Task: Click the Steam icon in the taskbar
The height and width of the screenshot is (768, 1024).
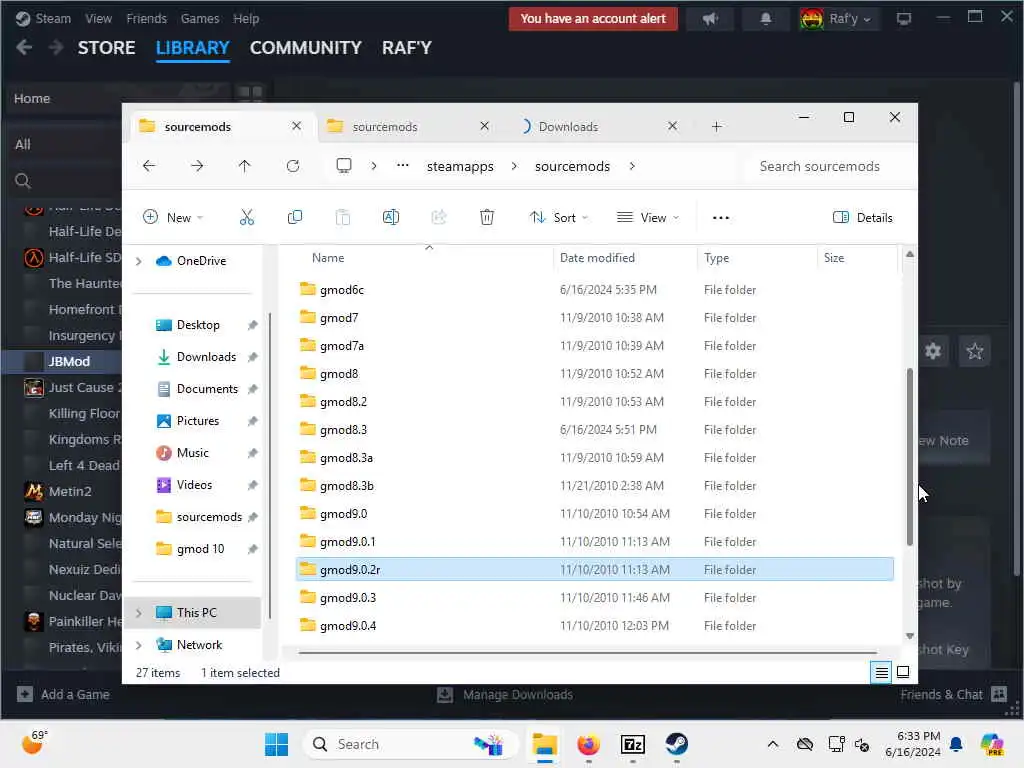Action: [x=677, y=744]
